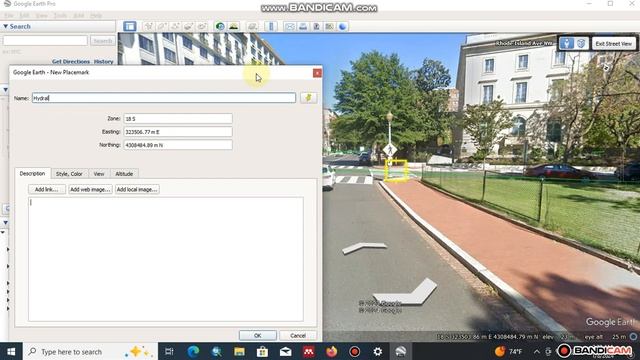Image resolution: width=640 pixels, height=360 pixels.
Task: Select the Add Path toolbar icon
Action: pyautogui.click(x=175, y=27)
